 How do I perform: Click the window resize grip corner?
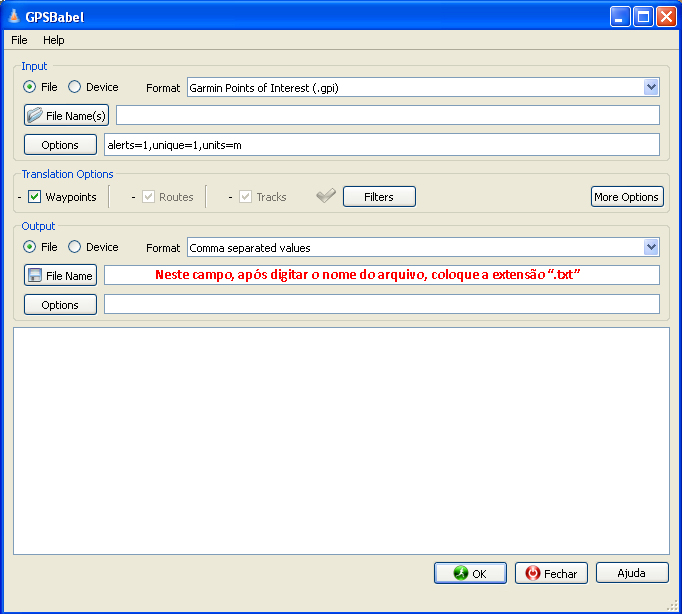click(672, 605)
